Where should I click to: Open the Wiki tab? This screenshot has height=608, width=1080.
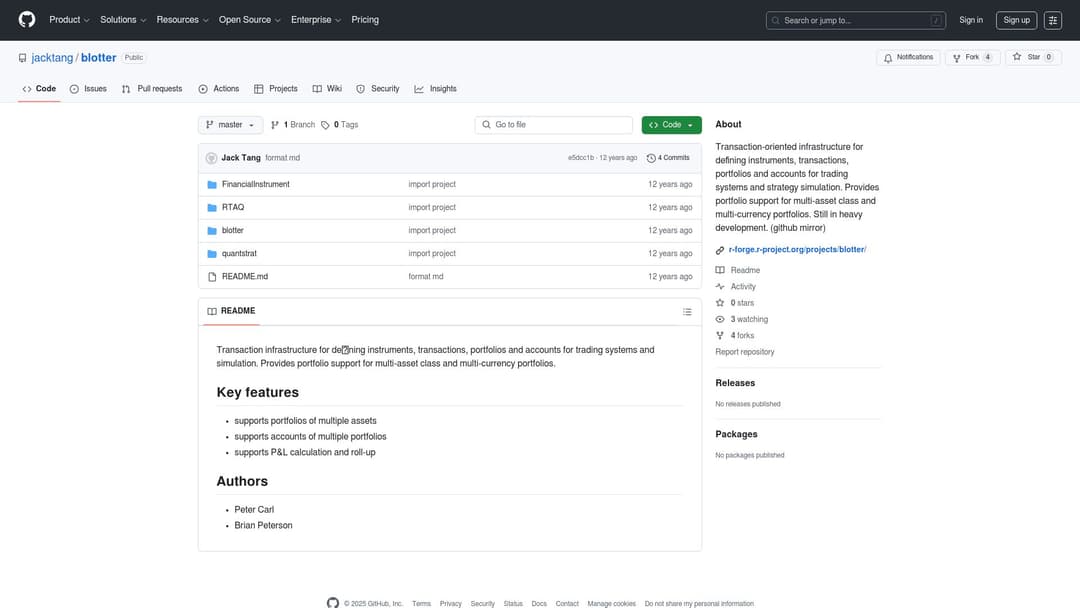[327, 89]
